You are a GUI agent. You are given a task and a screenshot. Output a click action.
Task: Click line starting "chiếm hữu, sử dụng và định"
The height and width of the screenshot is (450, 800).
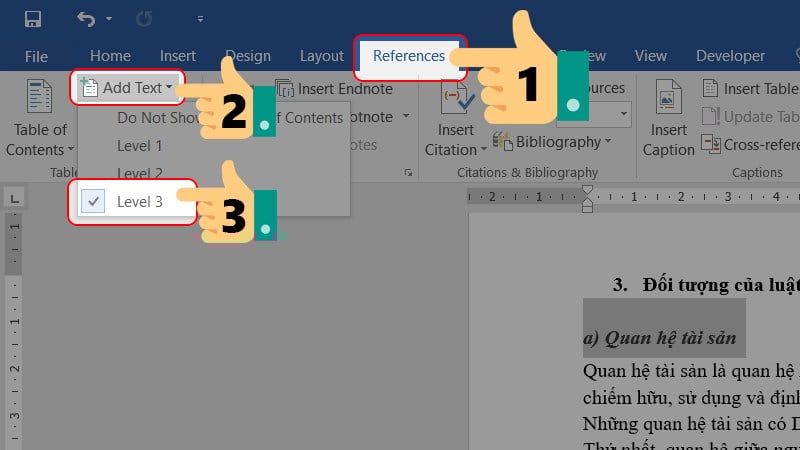[691, 397]
